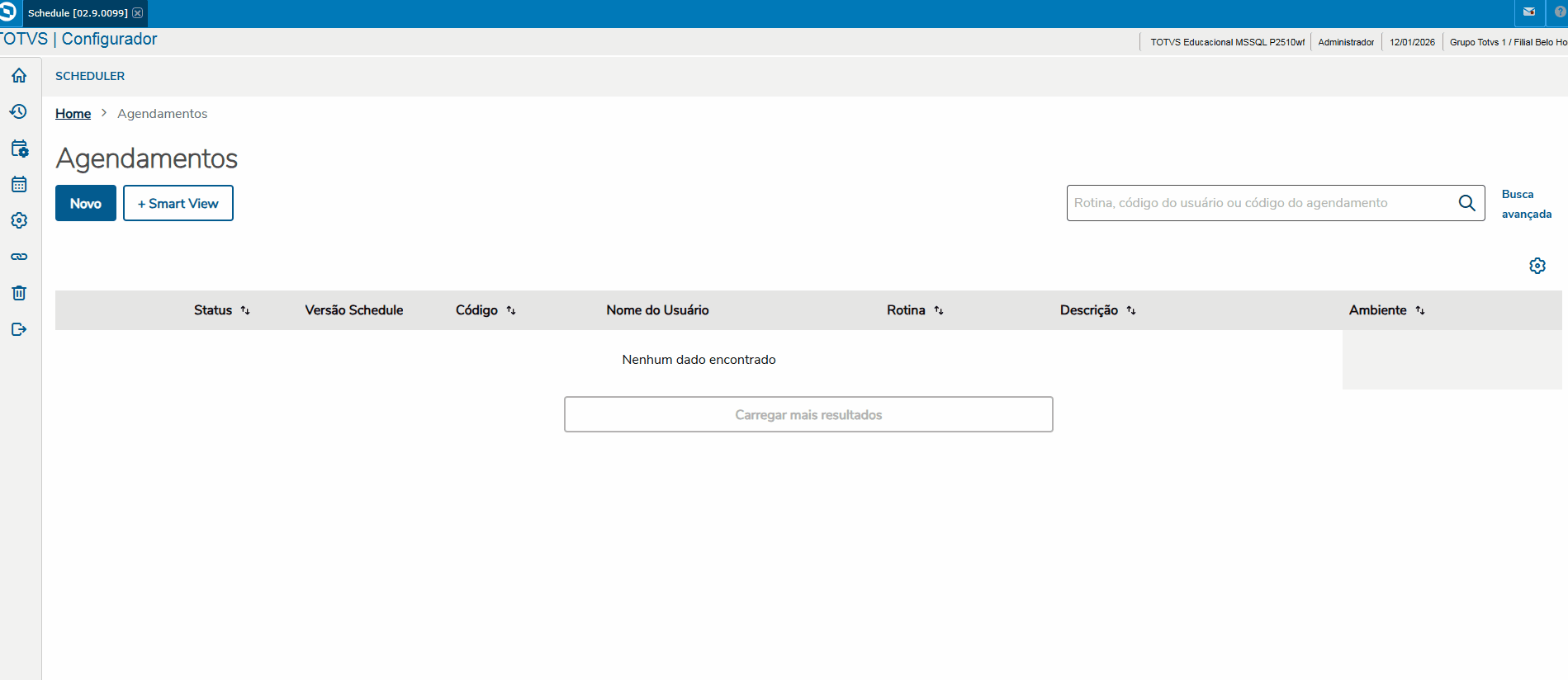The width and height of the screenshot is (1568, 680).
Task: Click the Administrador user label
Action: pyautogui.click(x=1346, y=42)
